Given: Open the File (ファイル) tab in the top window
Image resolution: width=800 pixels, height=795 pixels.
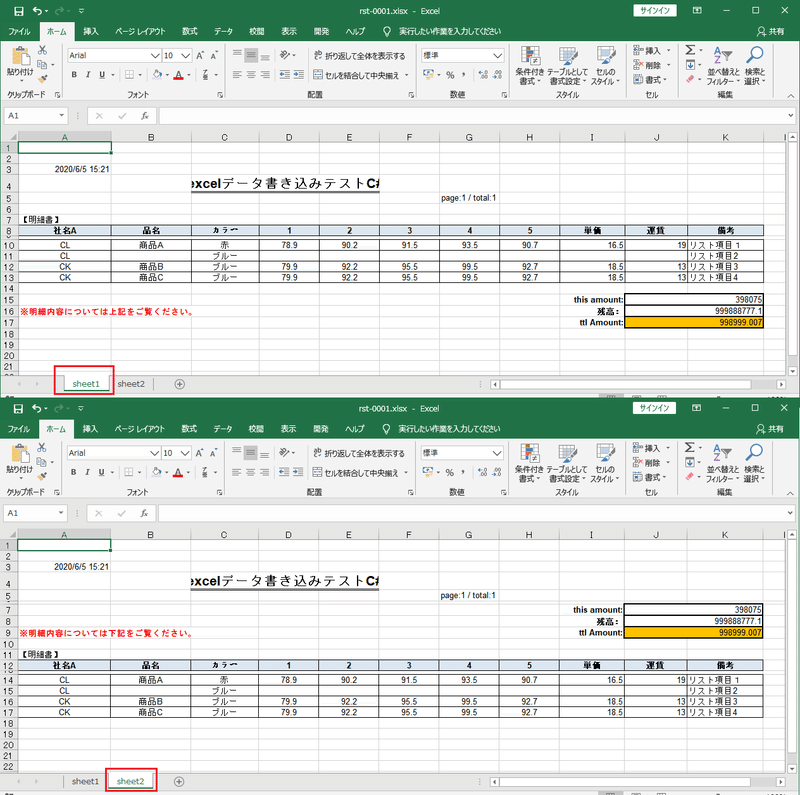Looking at the screenshot, I should [19, 31].
